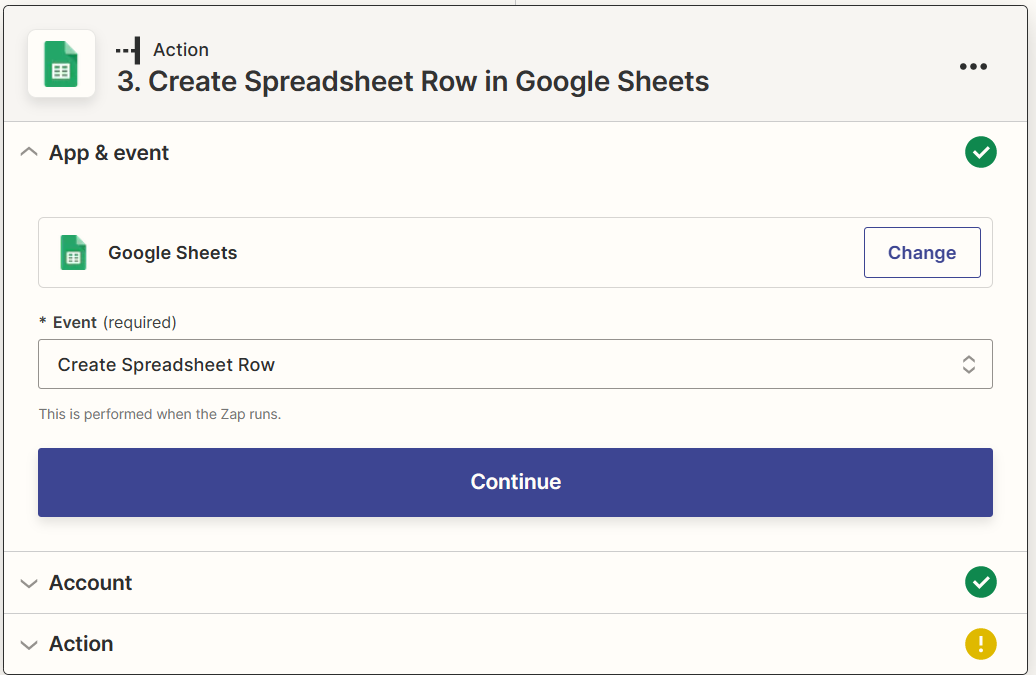The width and height of the screenshot is (1036, 675).
Task: Click the action step icon beside "Action"
Action: (x=128, y=50)
